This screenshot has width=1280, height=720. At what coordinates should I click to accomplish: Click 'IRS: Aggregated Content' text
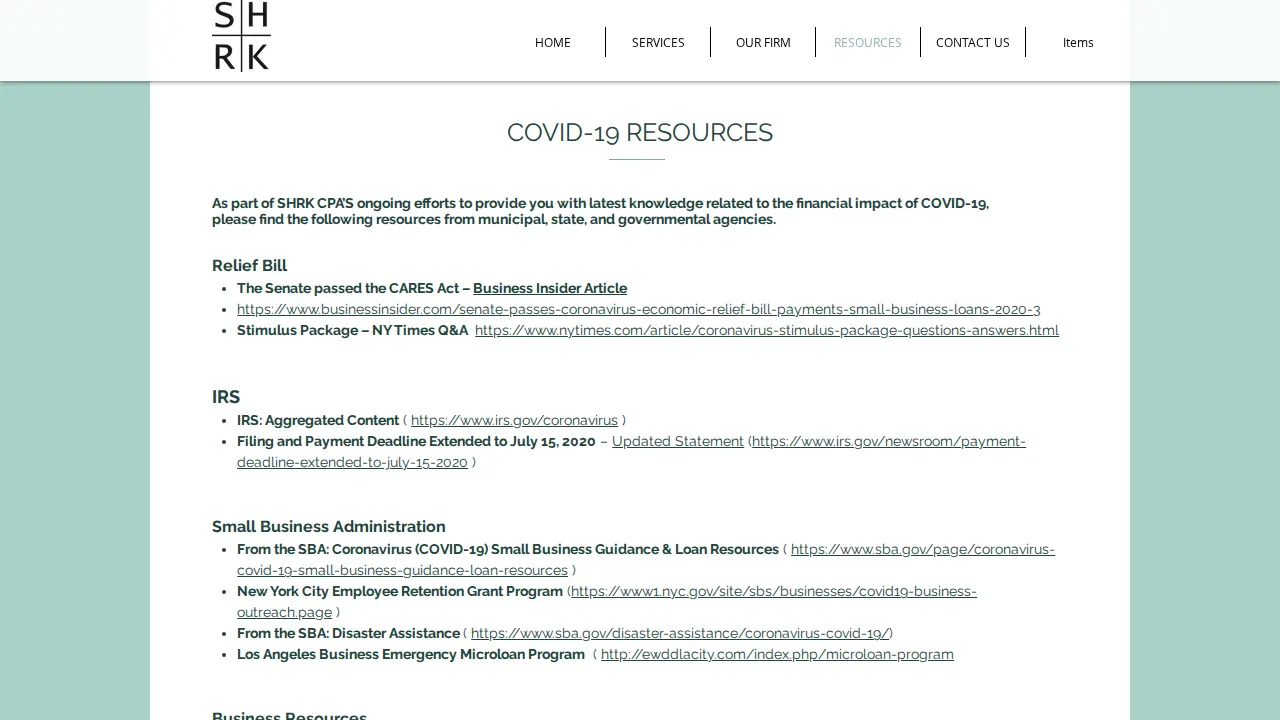(318, 420)
